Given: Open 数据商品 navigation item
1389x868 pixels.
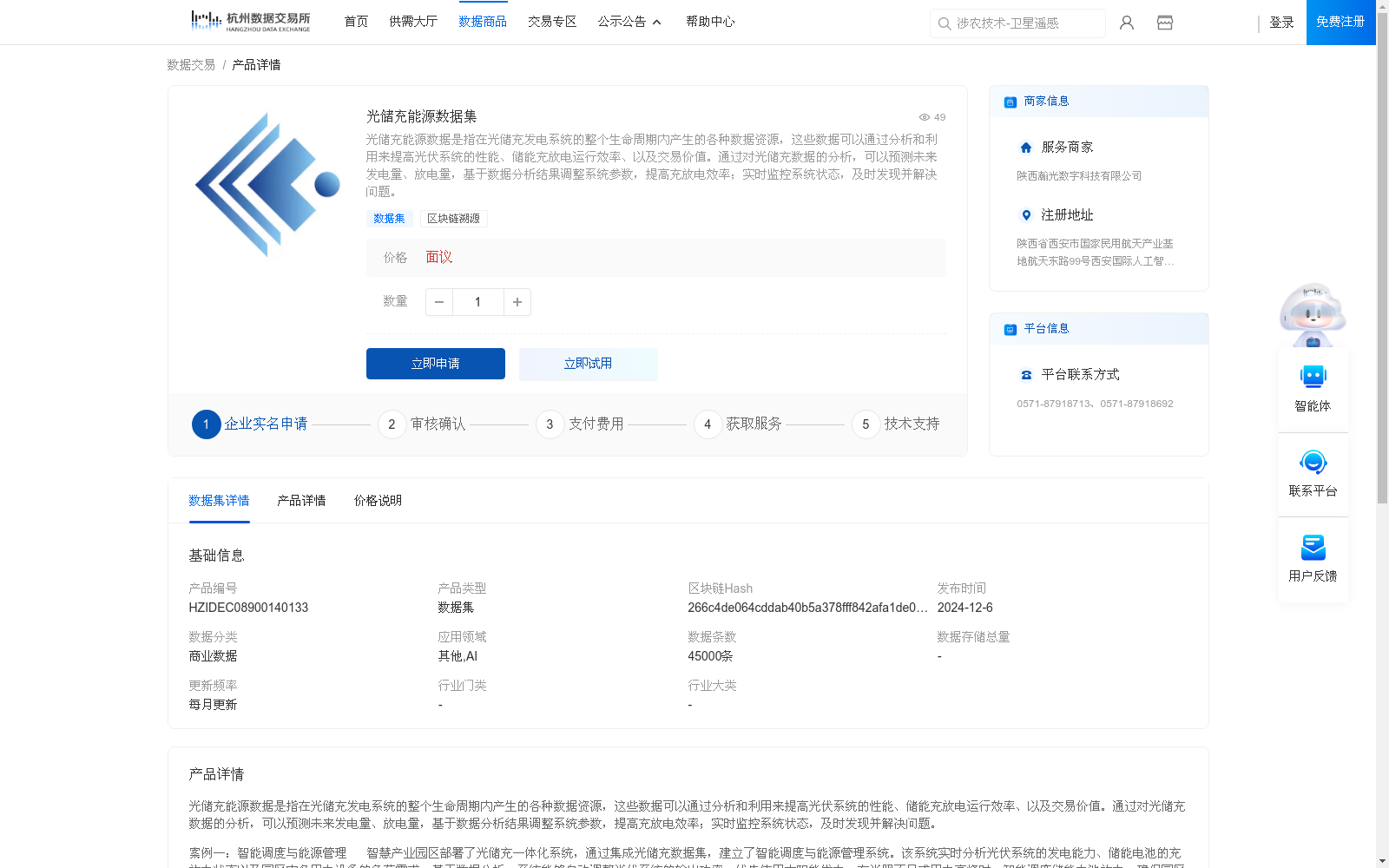Looking at the screenshot, I should [x=483, y=22].
